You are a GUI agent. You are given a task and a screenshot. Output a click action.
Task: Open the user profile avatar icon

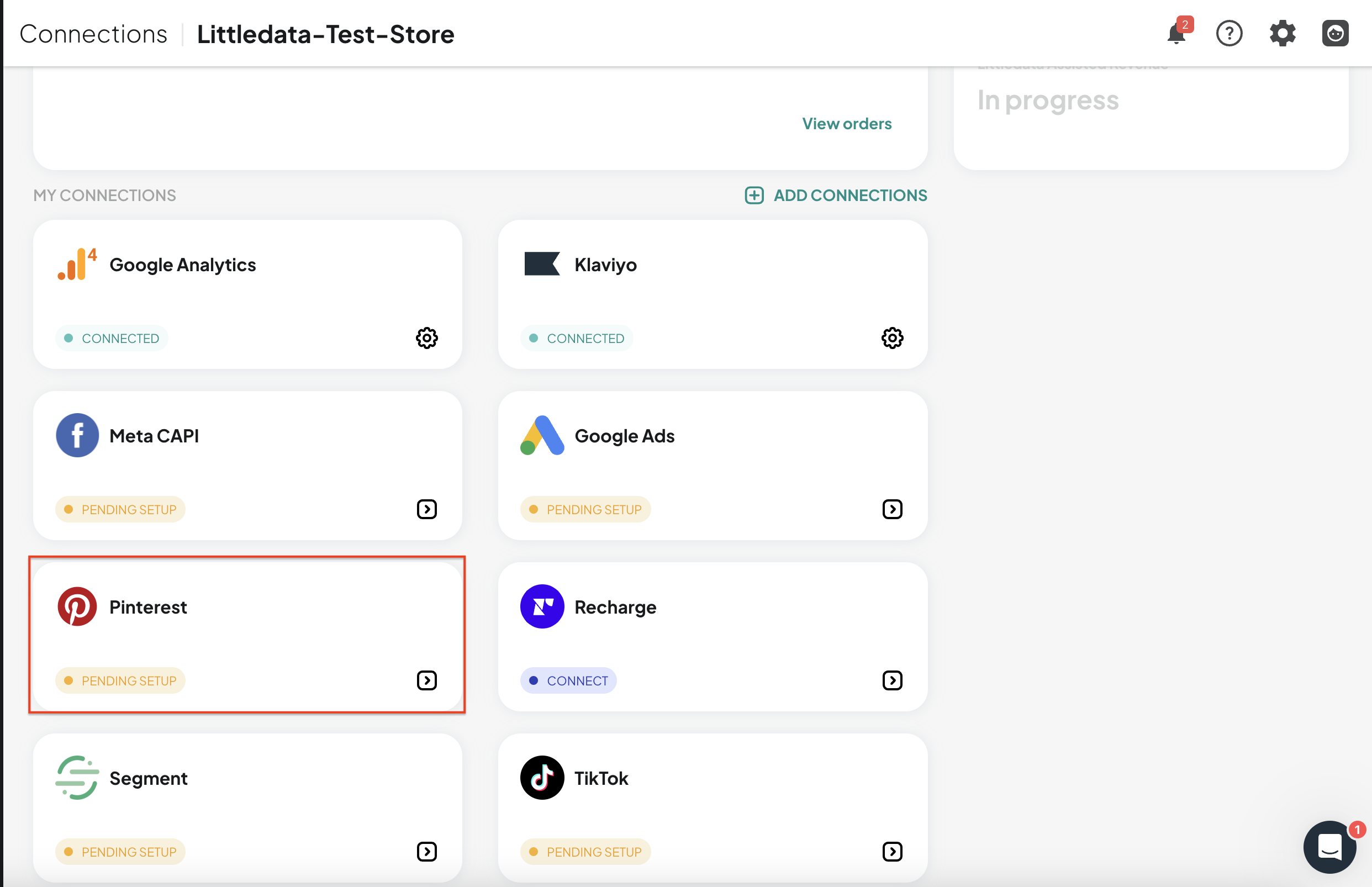[x=1335, y=33]
